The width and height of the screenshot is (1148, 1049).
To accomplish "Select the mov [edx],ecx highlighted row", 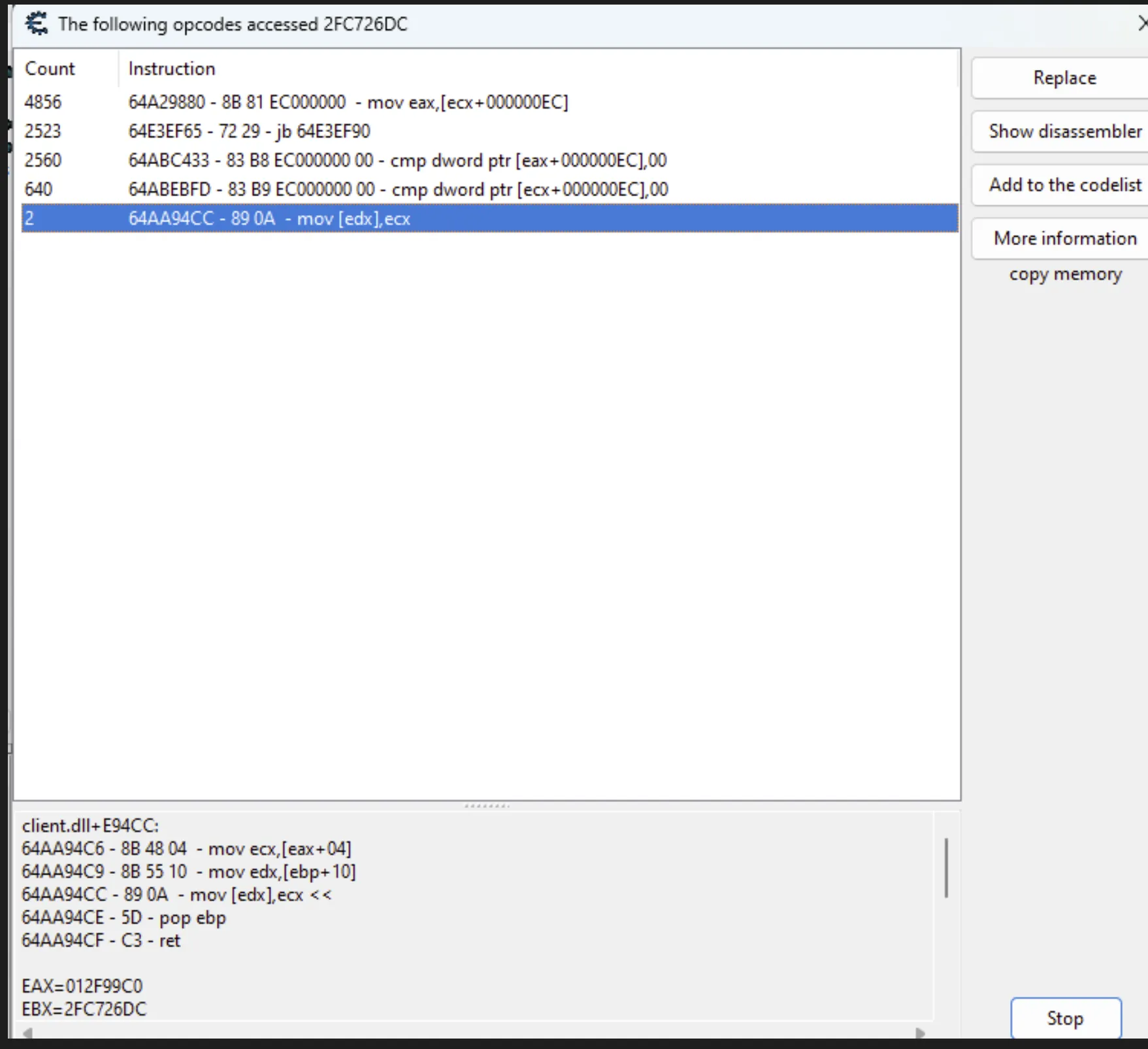I will point(269,219).
